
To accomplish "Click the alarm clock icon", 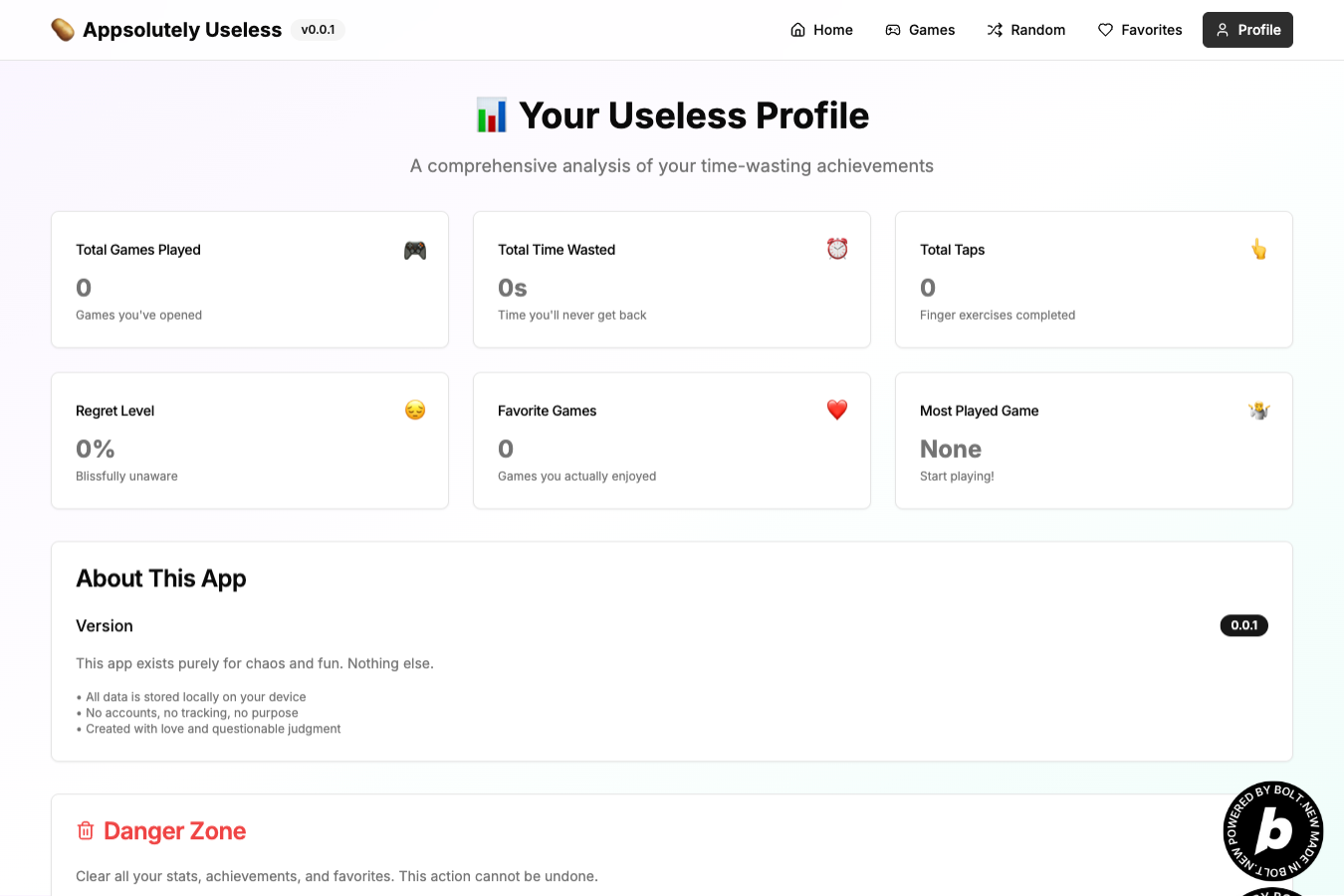I will tap(837, 249).
